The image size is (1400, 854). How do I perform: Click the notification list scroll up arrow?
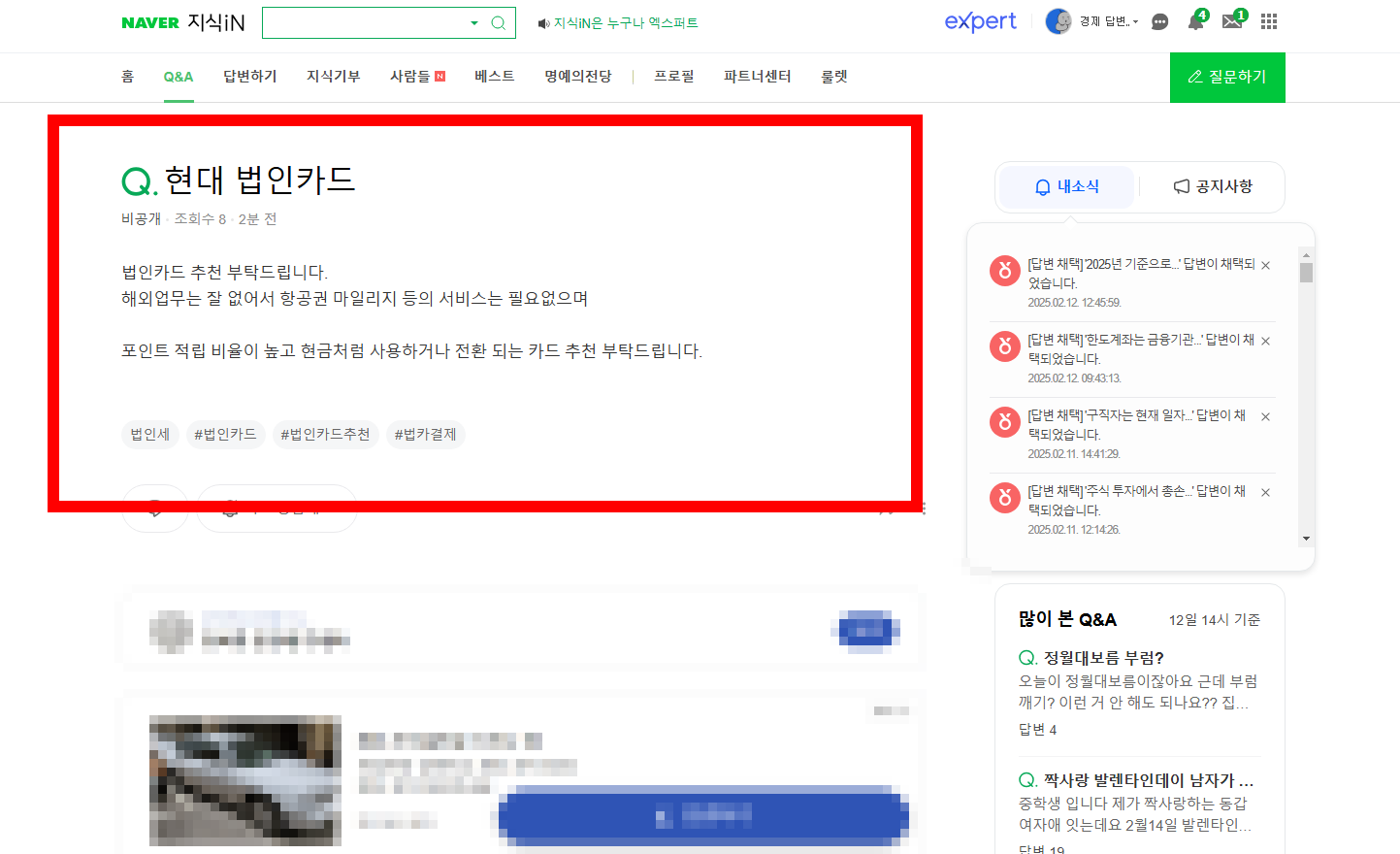pyautogui.click(x=1307, y=254)
